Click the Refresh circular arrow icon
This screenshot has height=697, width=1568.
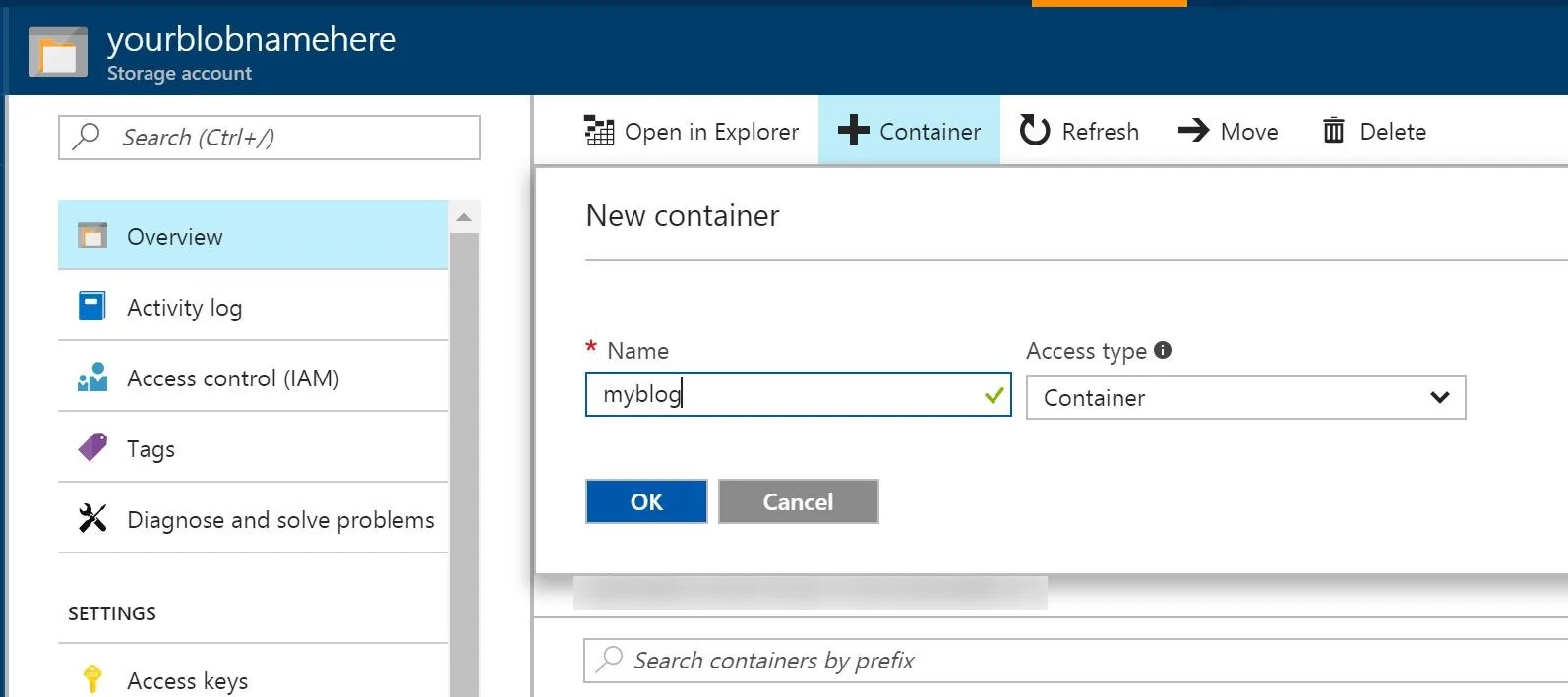tap(1034, 130)
